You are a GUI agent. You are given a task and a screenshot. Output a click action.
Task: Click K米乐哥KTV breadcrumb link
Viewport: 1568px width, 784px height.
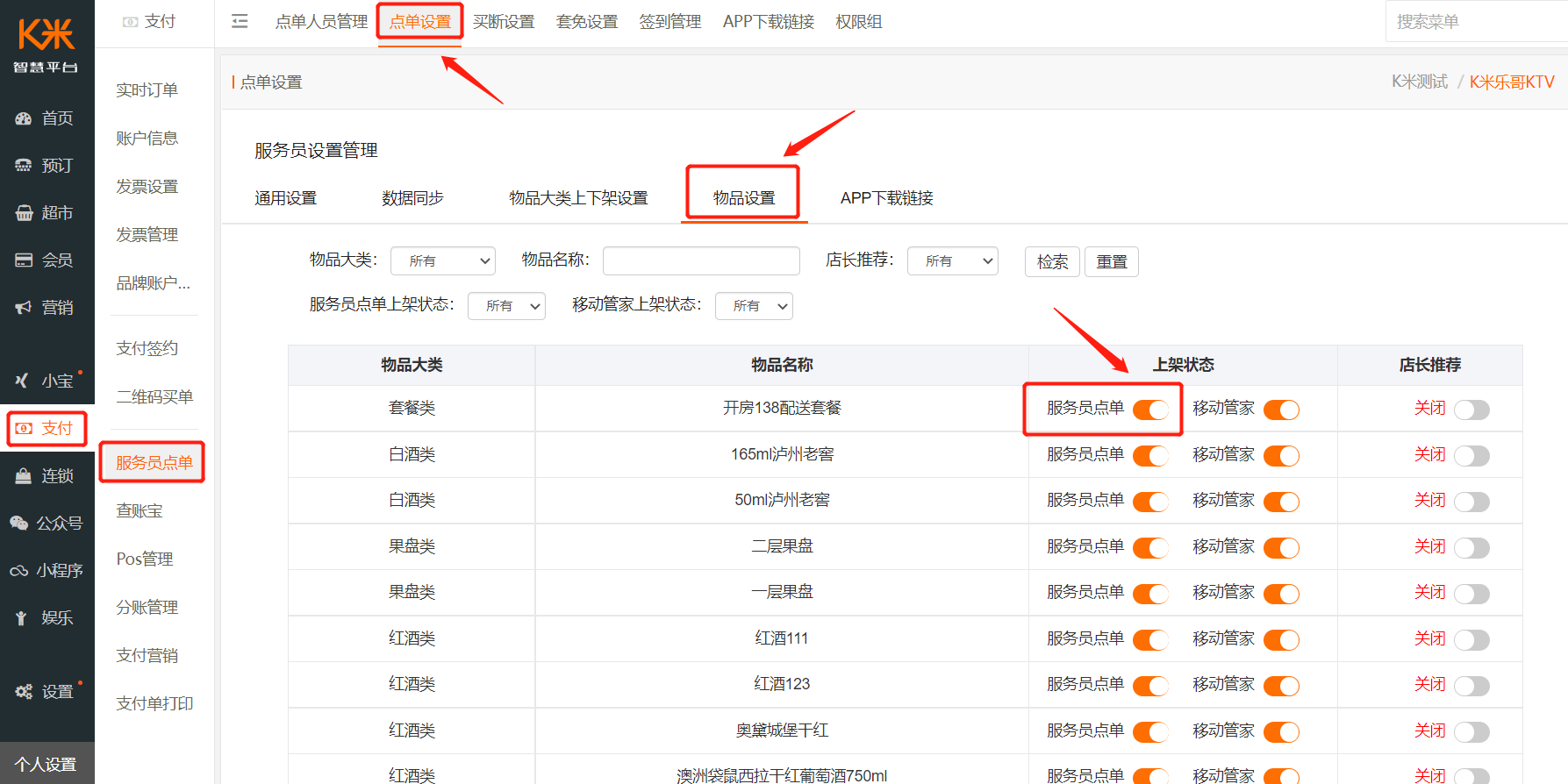[x=1512, y=82]
